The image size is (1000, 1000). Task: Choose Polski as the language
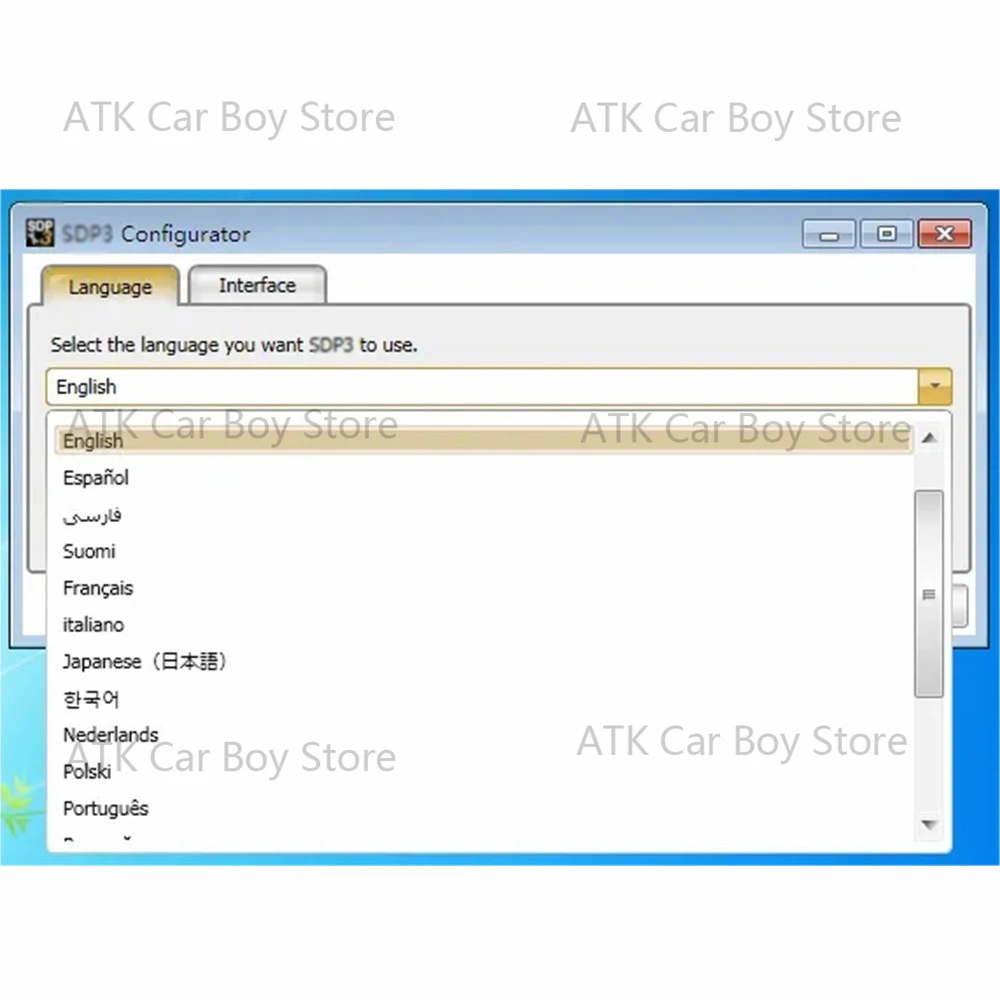(x=483, y=772)
